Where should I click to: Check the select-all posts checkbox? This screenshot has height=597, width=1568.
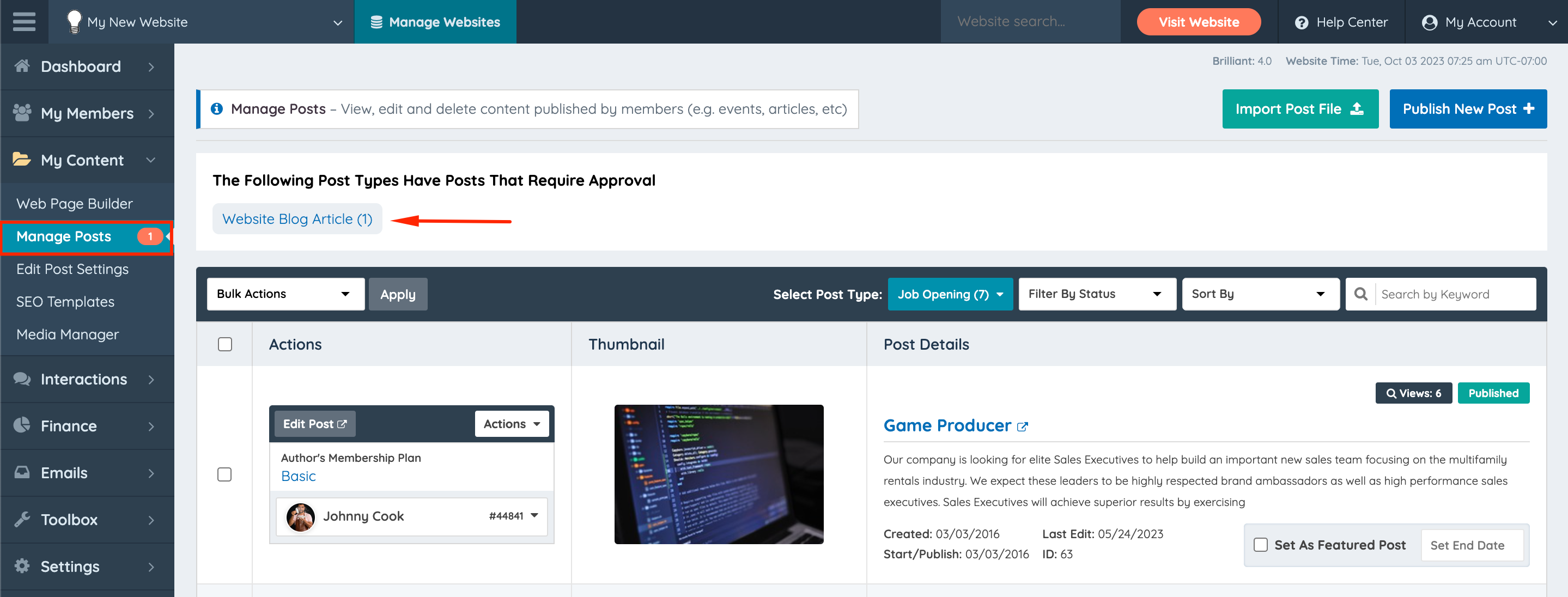(x=224, y=344)
